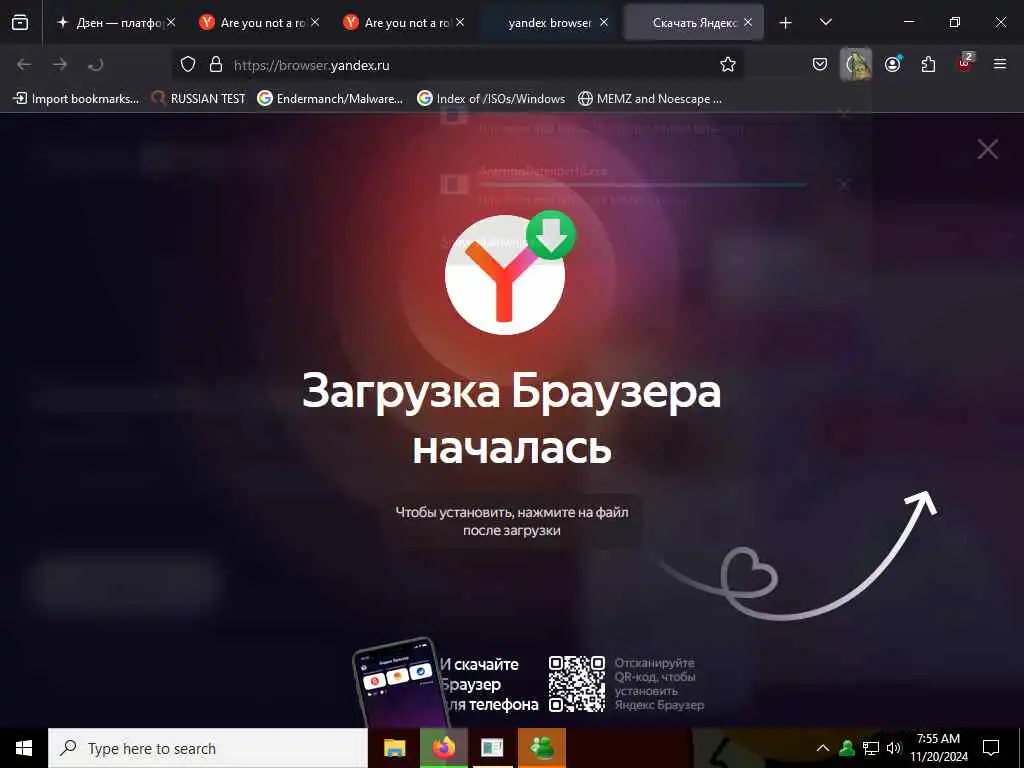Open the Action Center notifications icon
Screen dimensions: 1024x768
(991, 748)
